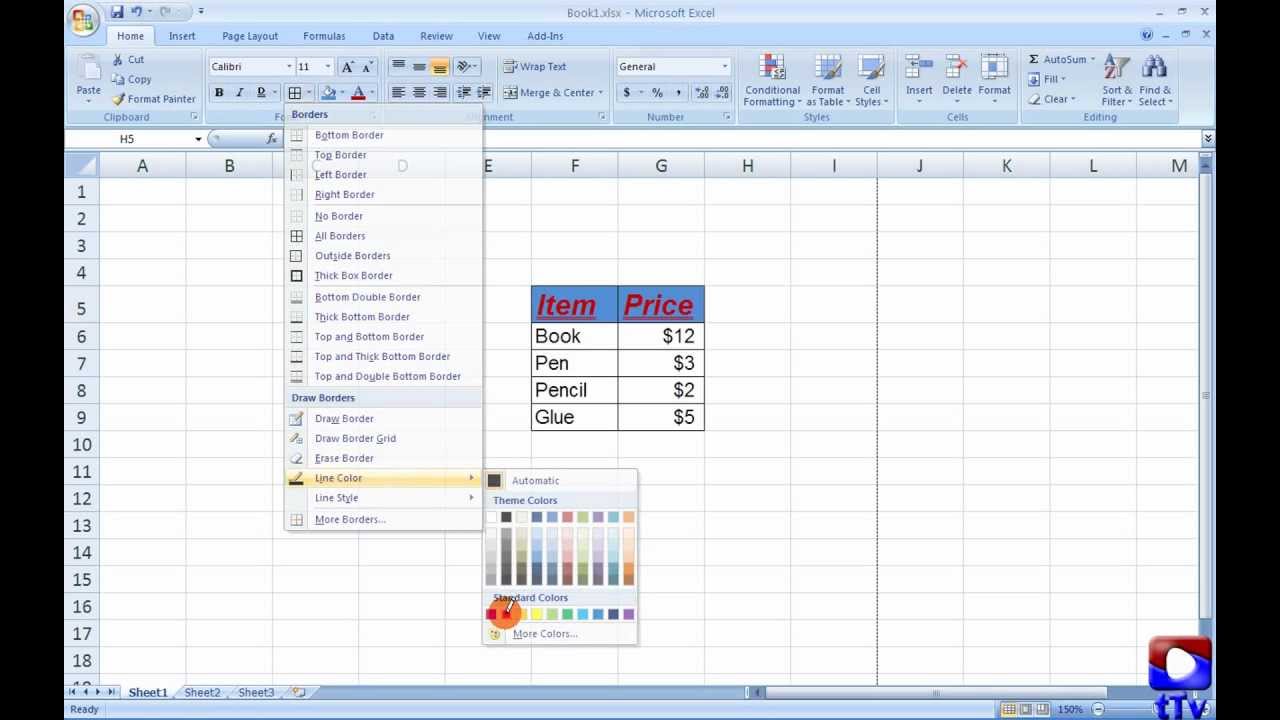Click the Increase Decimal icon
Image resolution: width=1280 pixels, height=720 pixels.
click(x=701, y=93)
